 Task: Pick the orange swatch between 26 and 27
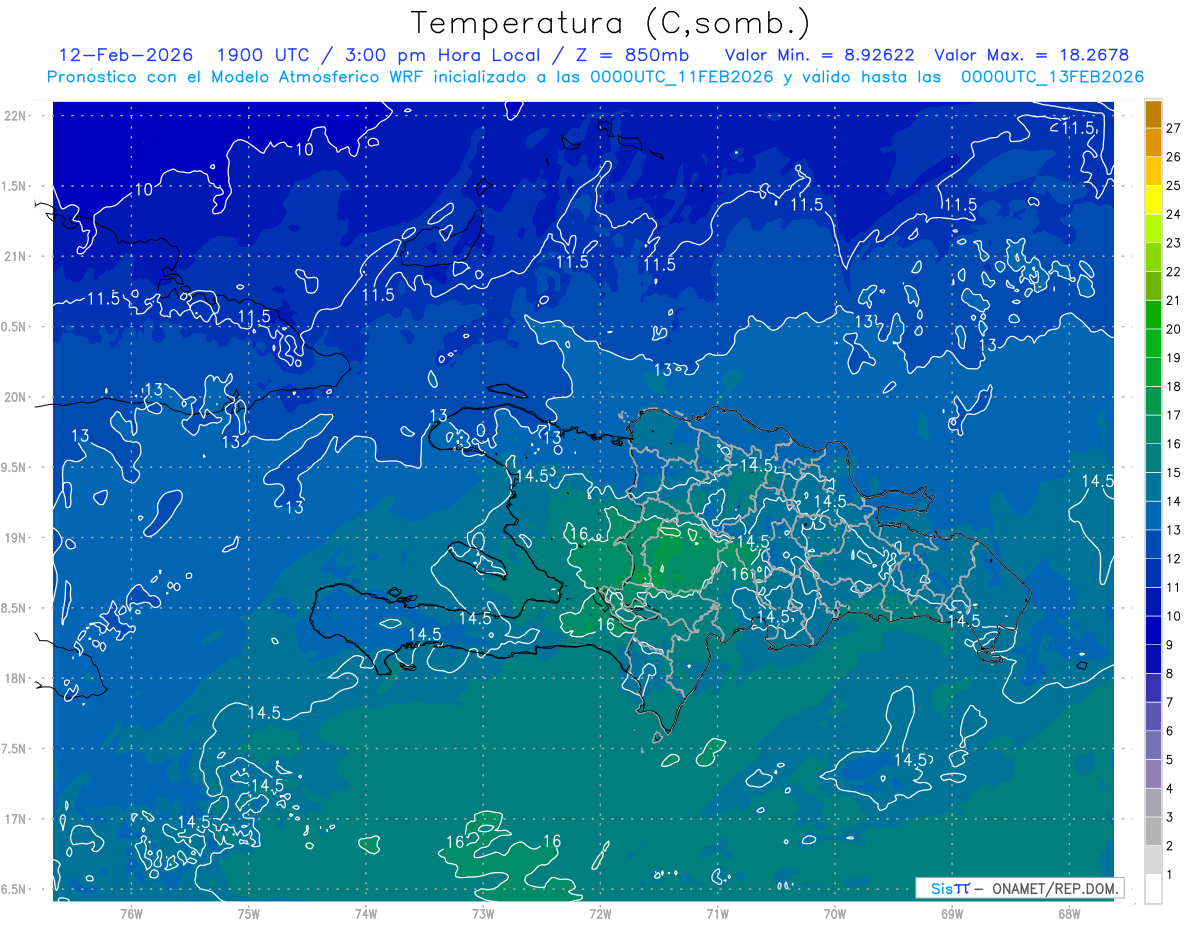coord(1153,143)
